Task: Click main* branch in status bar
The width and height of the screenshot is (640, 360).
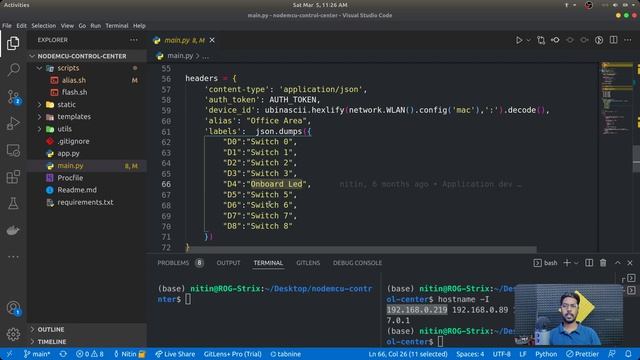Action: click(37, 354)
